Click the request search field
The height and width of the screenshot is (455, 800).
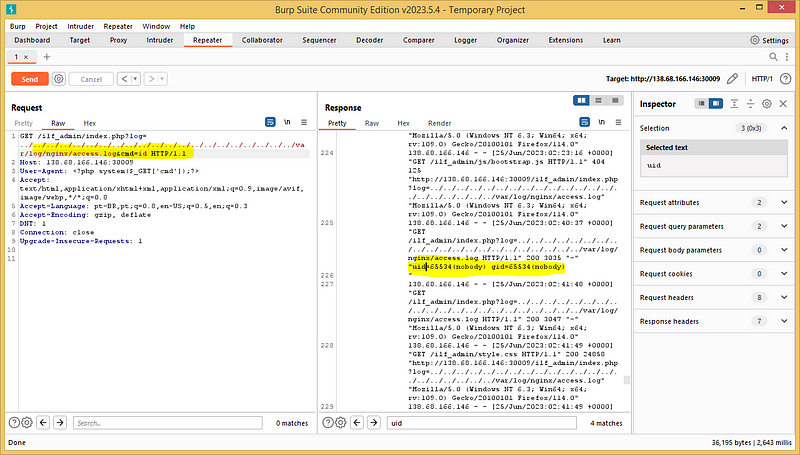tap(167, 423)
